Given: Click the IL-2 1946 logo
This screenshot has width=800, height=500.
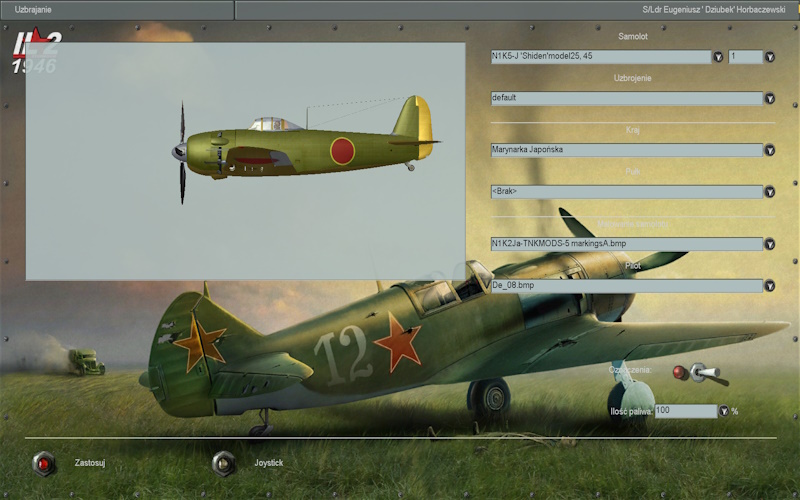Looking at the screenshot, I should click(x=36, y=51).
